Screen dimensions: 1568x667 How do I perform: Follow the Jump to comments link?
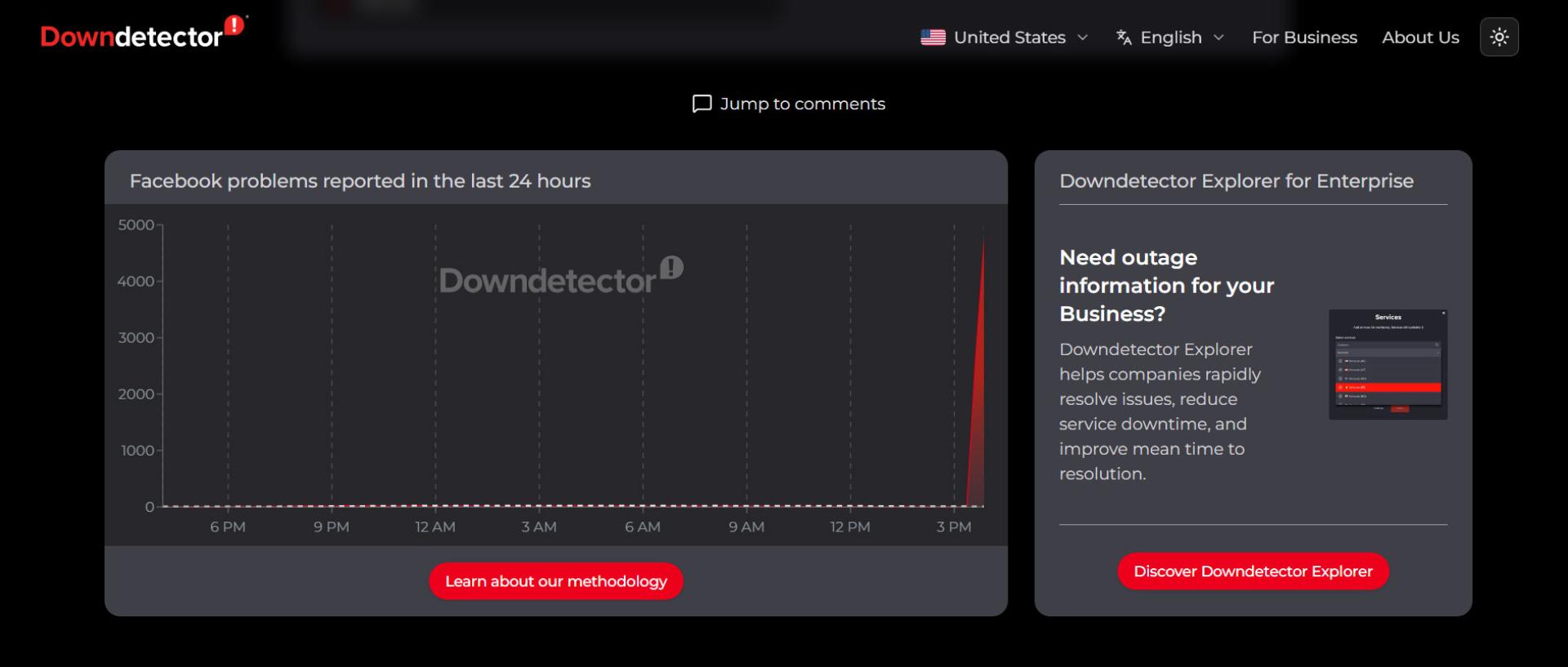[789, 104]
